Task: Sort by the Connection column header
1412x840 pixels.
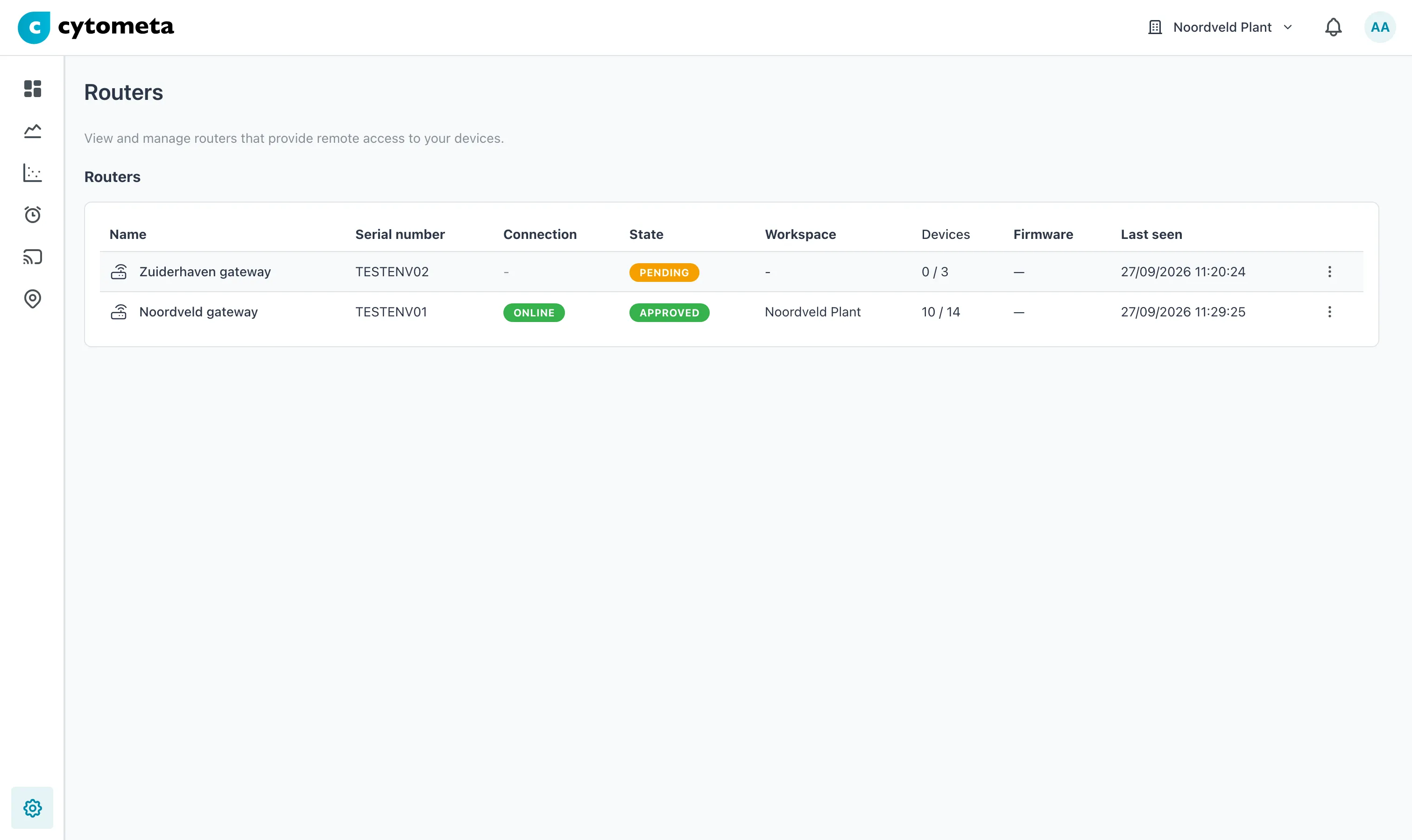Action: (x=540, y=234)
